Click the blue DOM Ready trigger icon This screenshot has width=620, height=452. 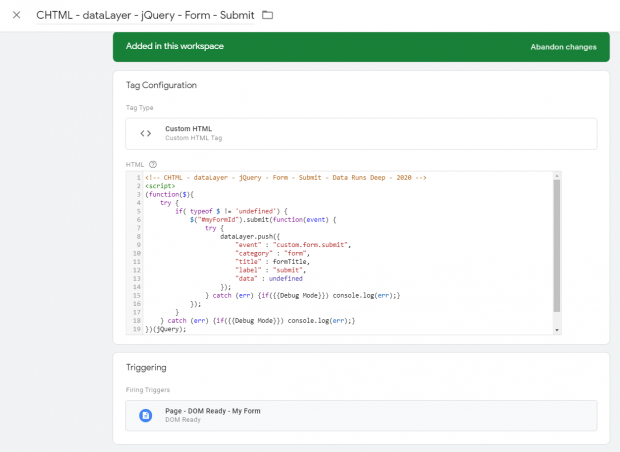(145, 415)
